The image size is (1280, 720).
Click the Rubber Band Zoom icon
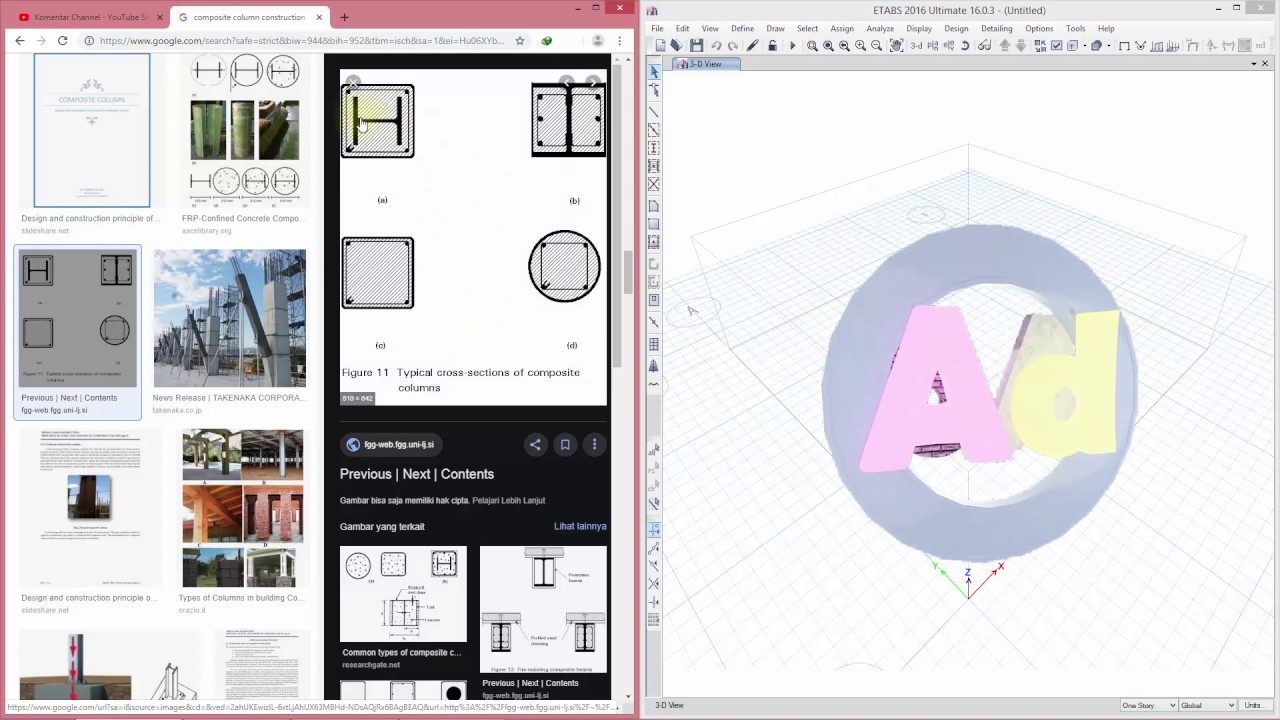click(x=811, y=46)
